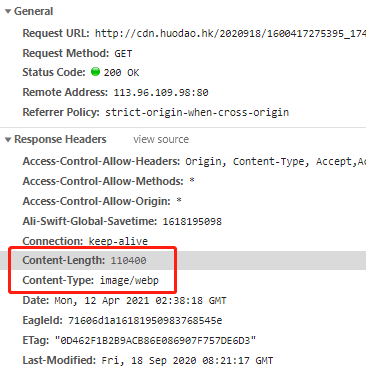Select the Request Method GET value
This screenshot has width=366, height=374.
point(123,53)
